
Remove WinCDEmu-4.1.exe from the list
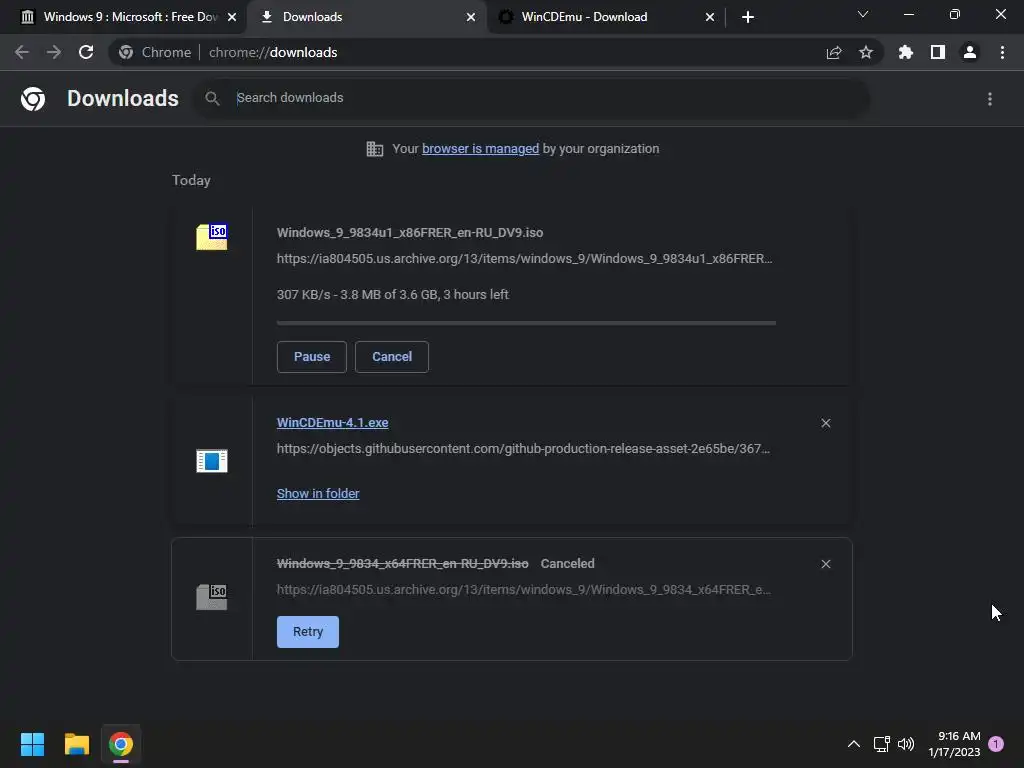tap(826, 423)
